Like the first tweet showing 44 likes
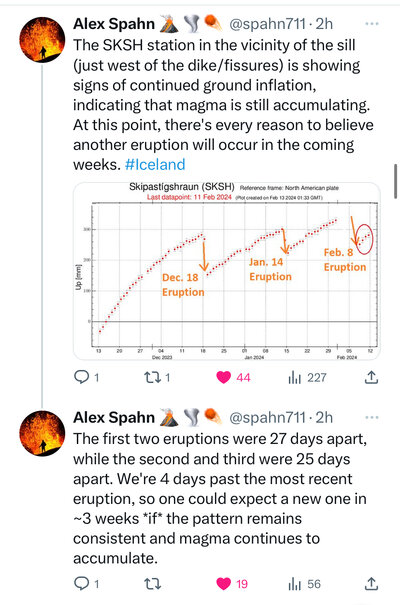Viewport: 400px width, 605px height. [x=233, y=377]
